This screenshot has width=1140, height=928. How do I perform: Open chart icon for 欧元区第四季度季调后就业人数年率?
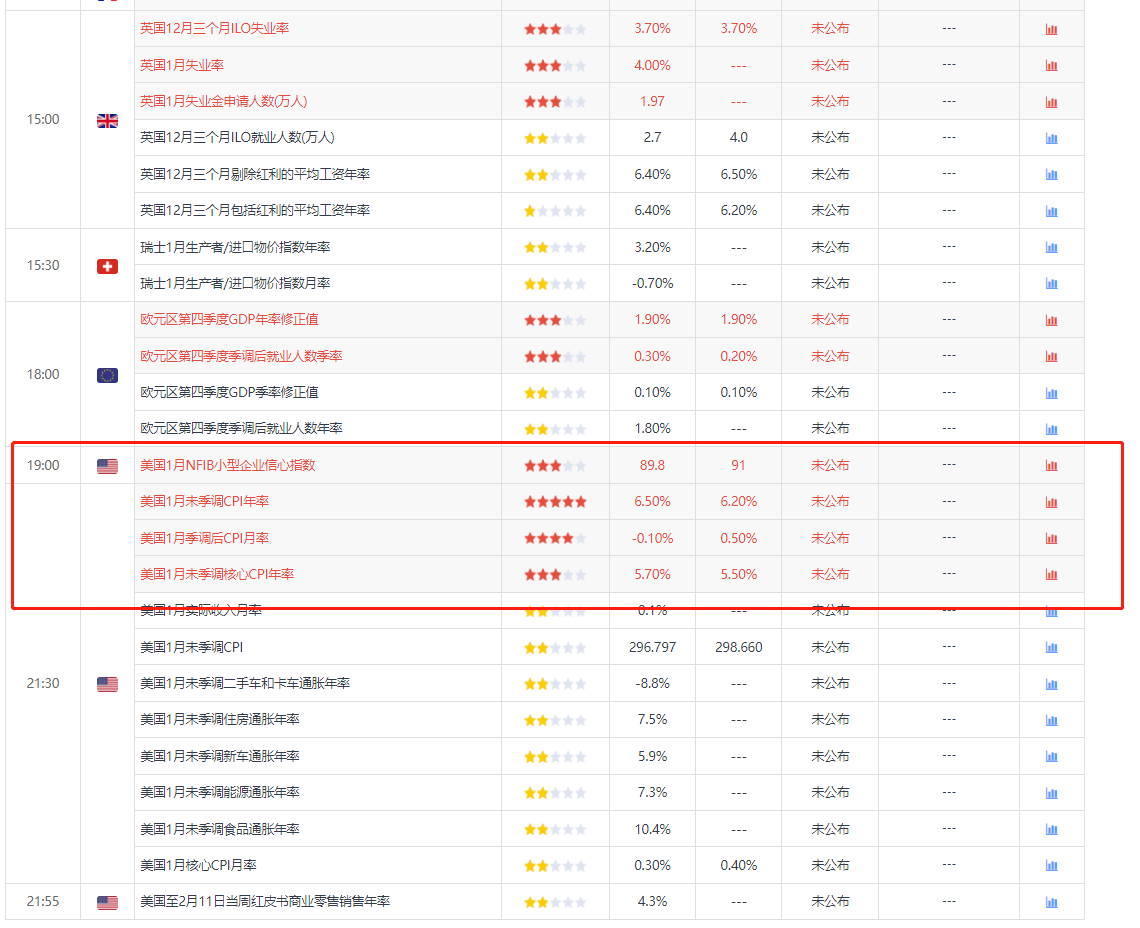tap(1051, 429)
